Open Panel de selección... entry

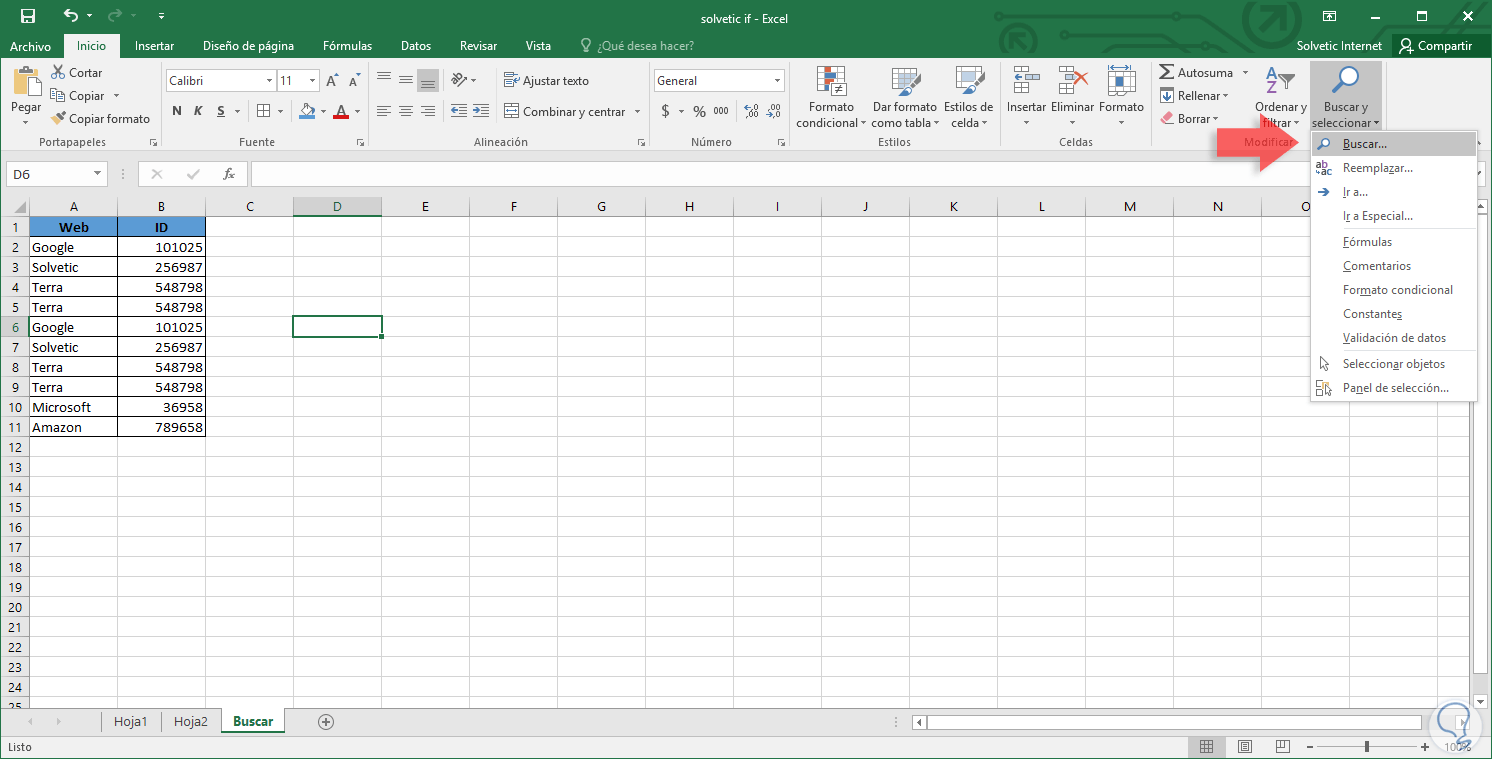click(1393, 388)
